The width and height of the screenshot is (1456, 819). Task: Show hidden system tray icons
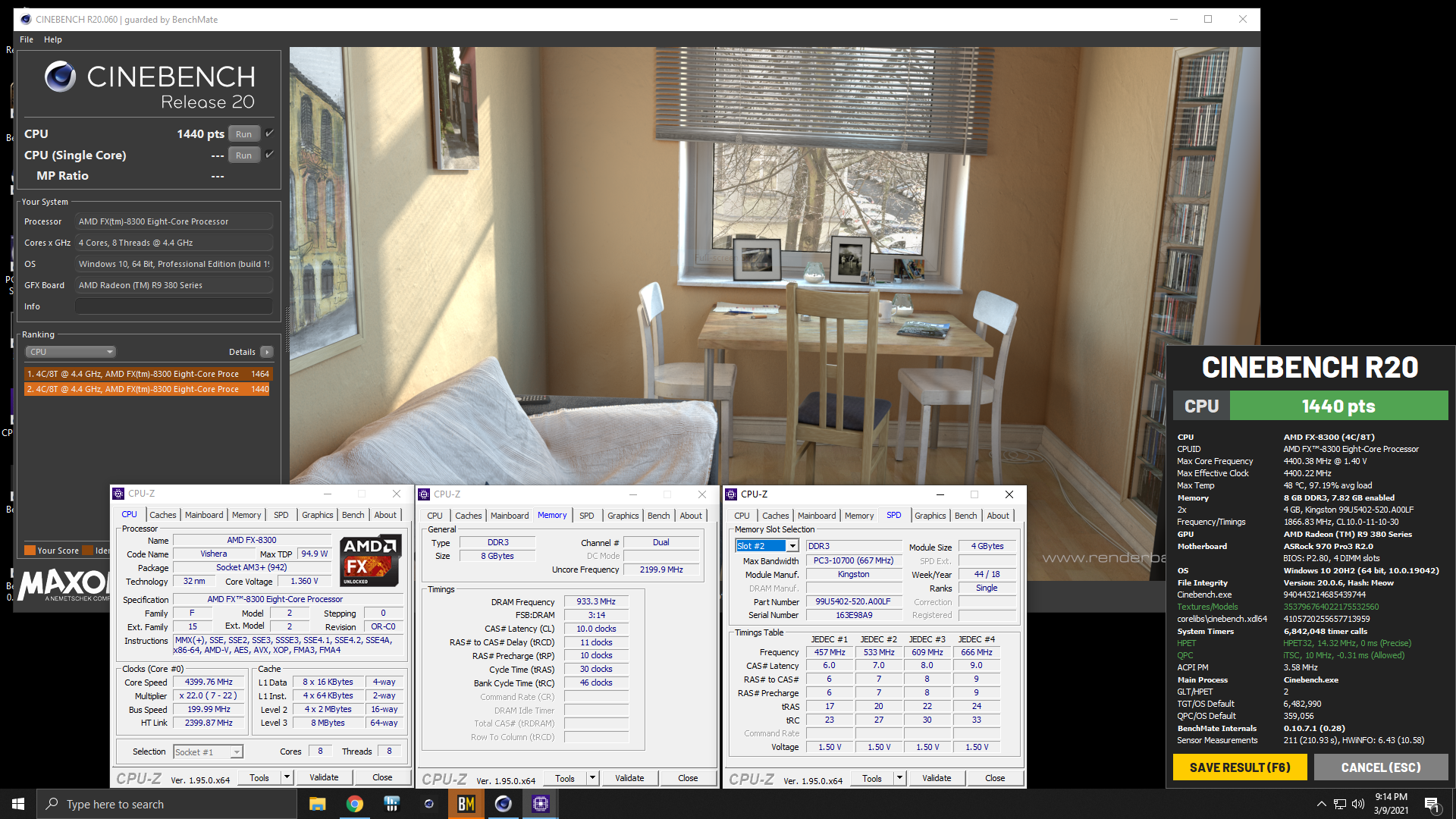[x=1322, y=804]
